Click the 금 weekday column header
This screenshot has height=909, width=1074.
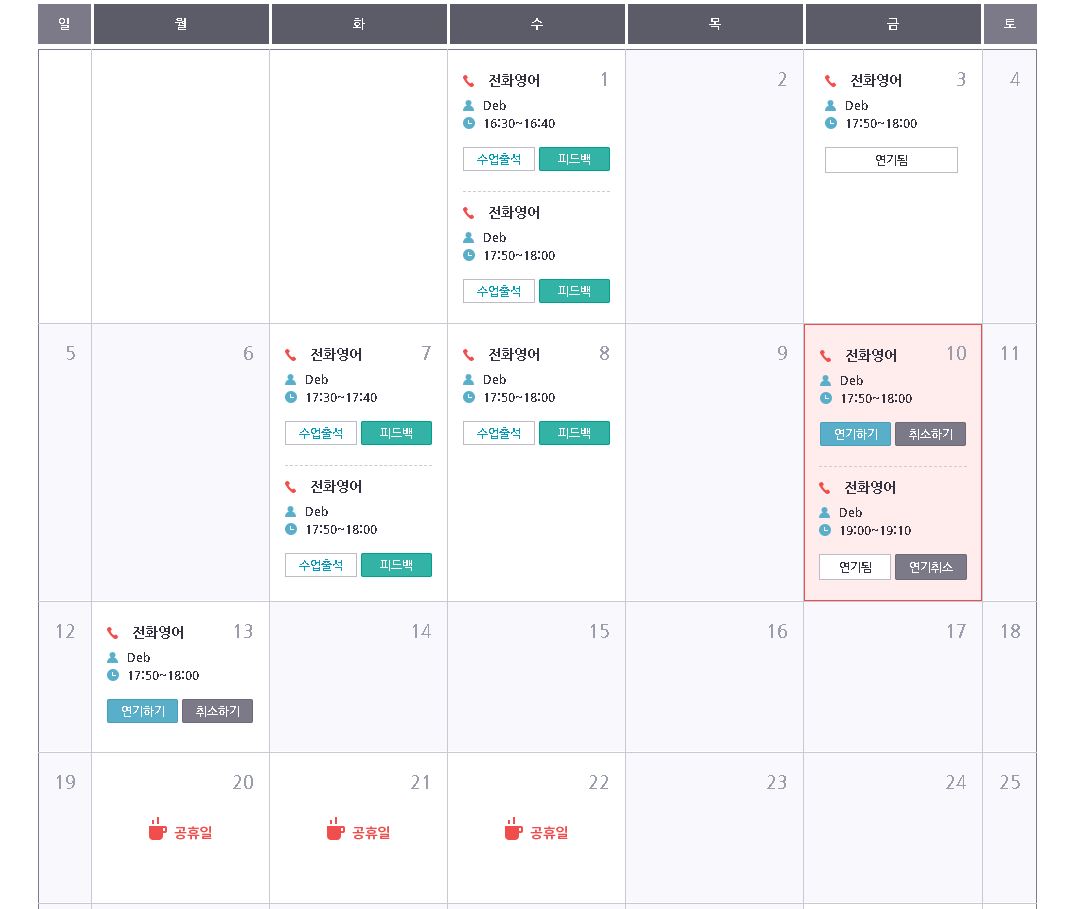pyautogui.click(x=893, y=24)
